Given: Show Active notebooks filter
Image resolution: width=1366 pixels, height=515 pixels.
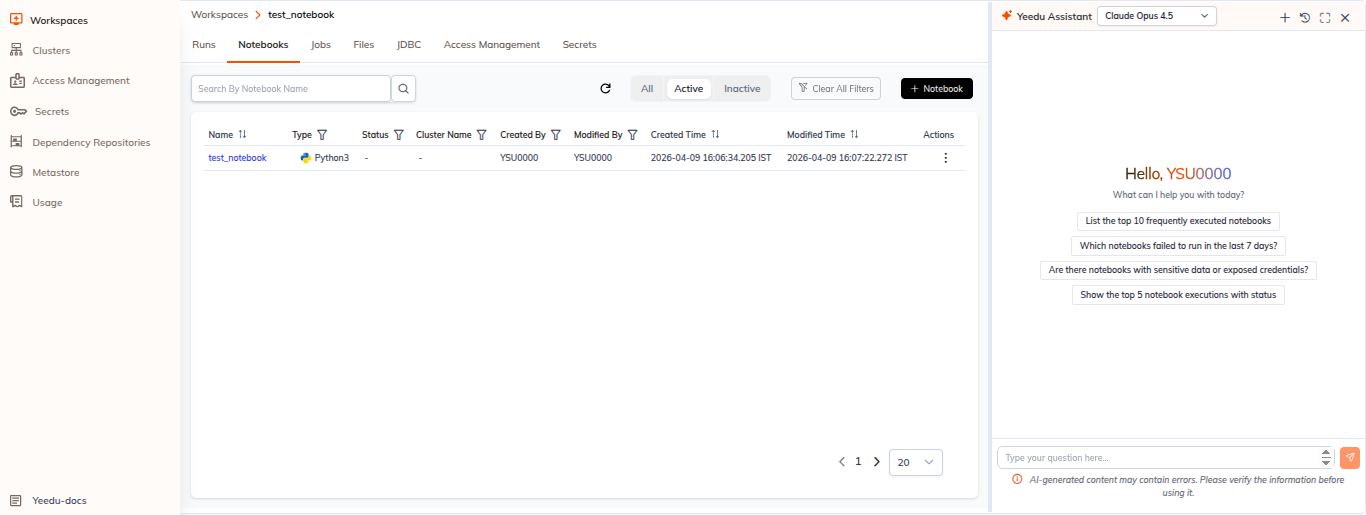Looking at the screenshot, I should (x=689, y=89).
